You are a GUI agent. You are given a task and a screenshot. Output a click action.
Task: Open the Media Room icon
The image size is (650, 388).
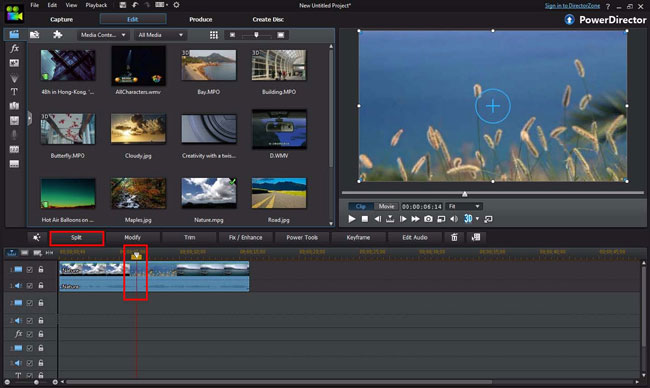pyautogui.click(x=14, y=34)
